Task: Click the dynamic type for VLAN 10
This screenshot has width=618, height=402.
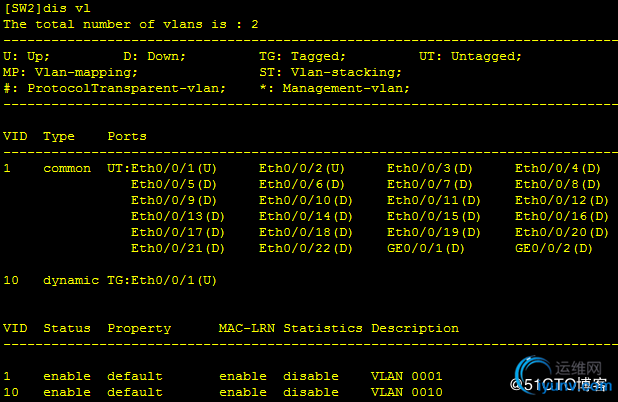Action: tap(71, 281)
